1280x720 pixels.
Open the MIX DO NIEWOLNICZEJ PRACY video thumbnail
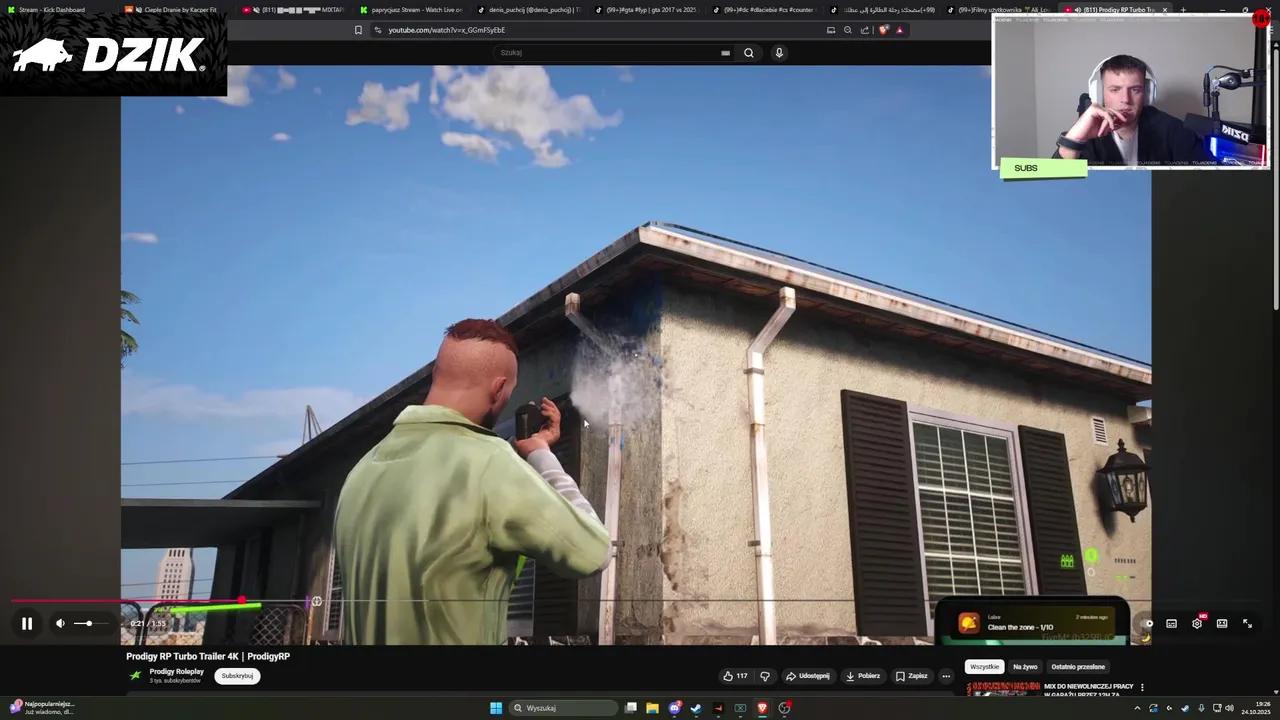(x=1003, y=688)
